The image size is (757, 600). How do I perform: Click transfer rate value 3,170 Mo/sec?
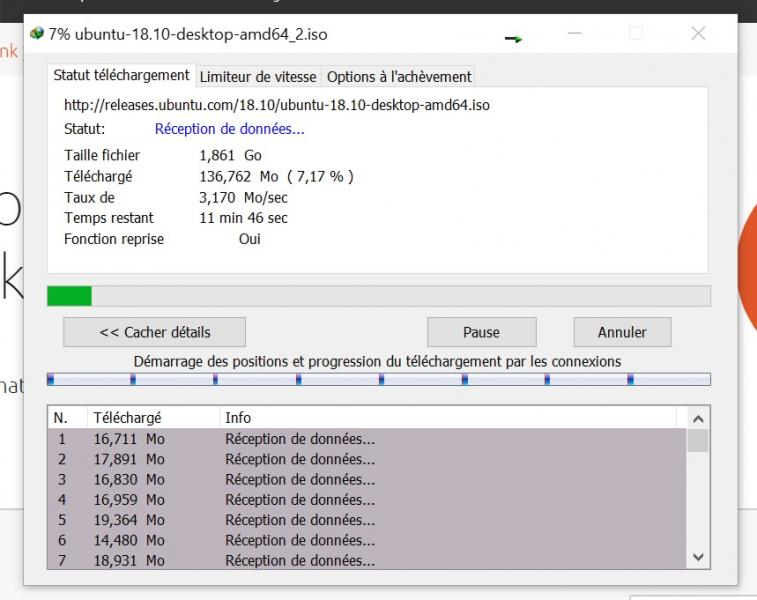click(243, 197)
